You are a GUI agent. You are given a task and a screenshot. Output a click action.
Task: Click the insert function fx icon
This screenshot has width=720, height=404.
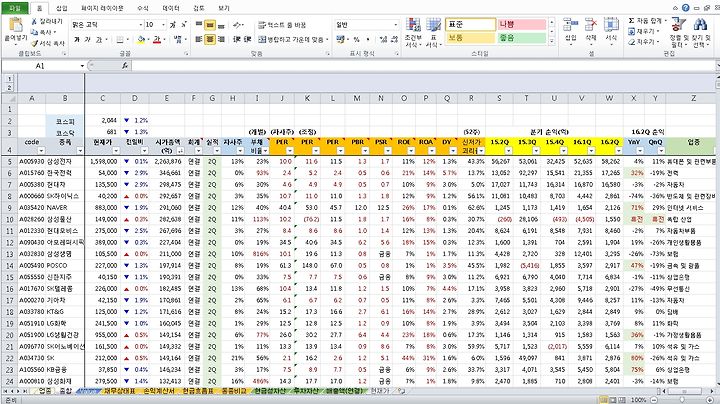click(x=125, y=66)
